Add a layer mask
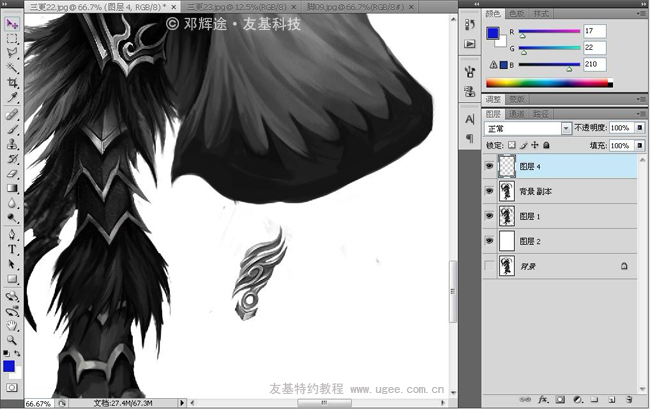 click(560, 399)
